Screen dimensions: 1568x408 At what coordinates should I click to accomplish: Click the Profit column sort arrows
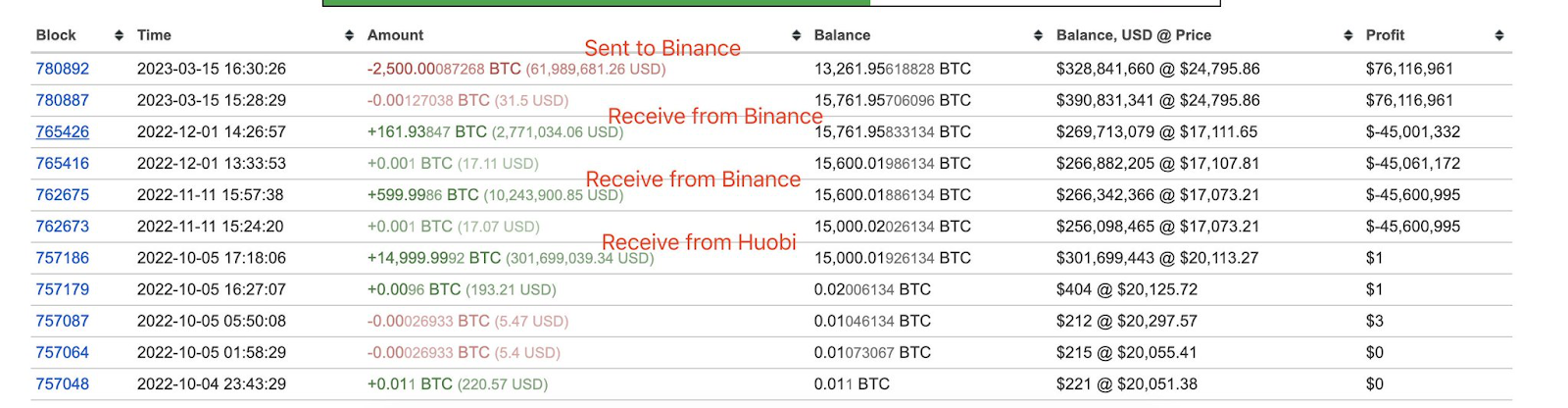[x=1499, y=35]
